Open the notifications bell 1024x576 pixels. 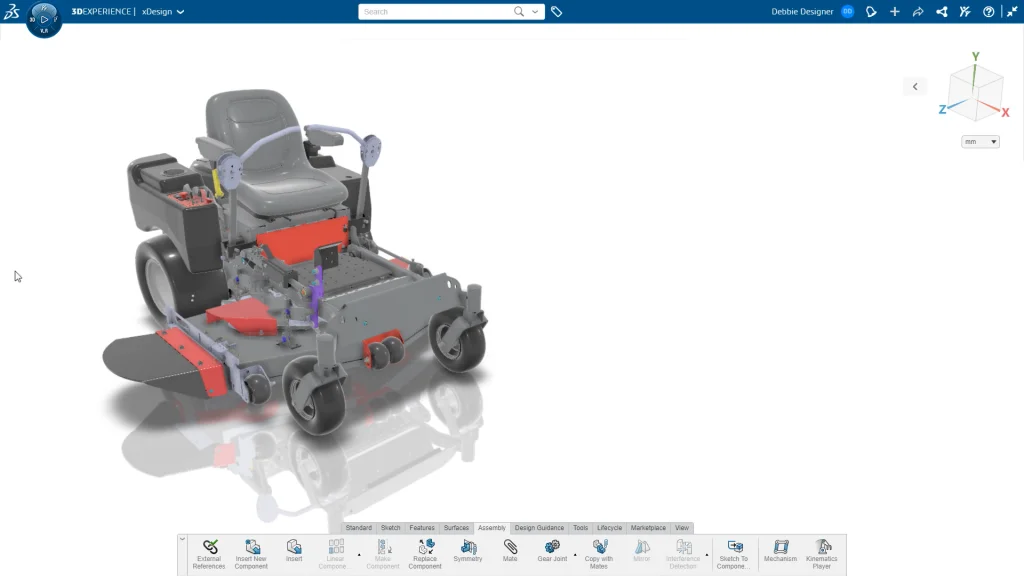(871, 11)
